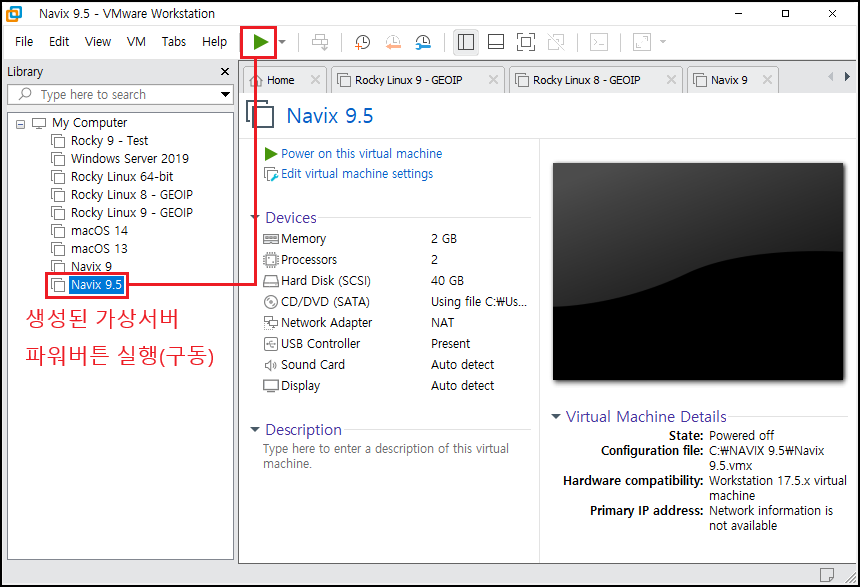Click the Navix 9.5 title VM icon
This screenshot has width=860, height=587.
point(261,115)
